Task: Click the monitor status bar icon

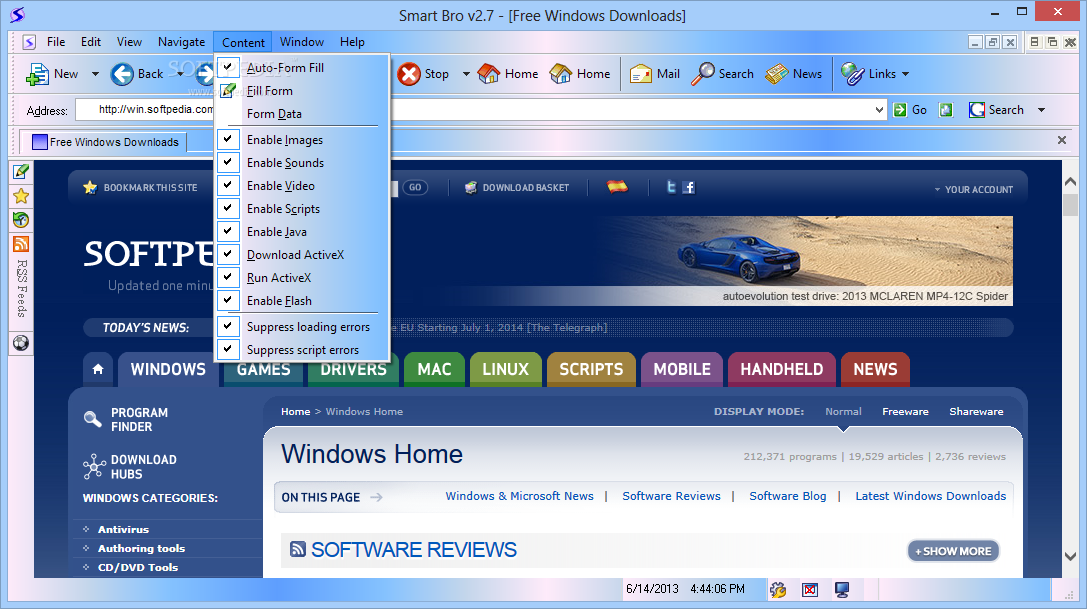Action: tap(842, 590)
